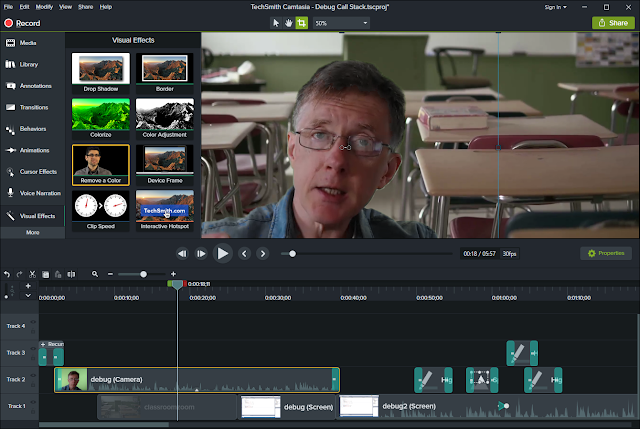The height and width of the screenshot is (429, 640).
Task: Select the Drop Shadow effect
Action: 101,73
